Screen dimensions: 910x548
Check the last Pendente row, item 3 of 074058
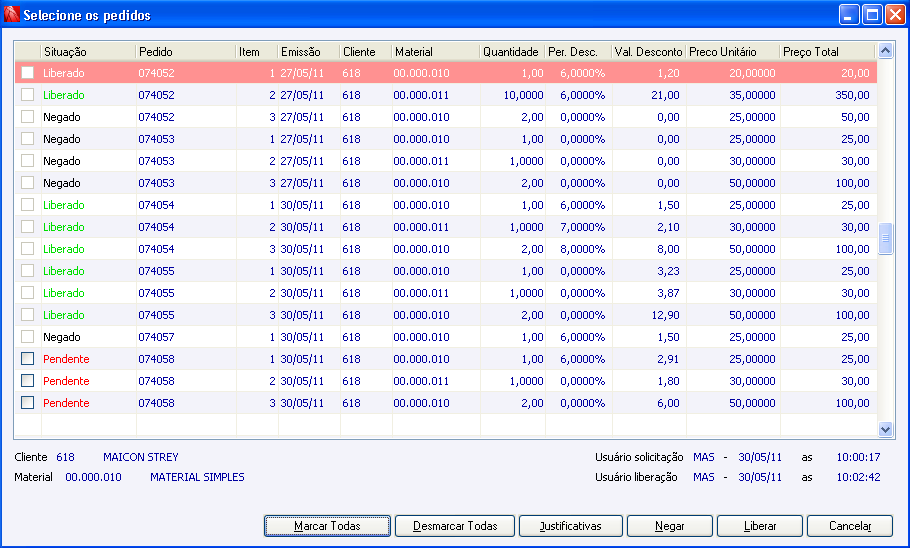[x=27, y=403]
